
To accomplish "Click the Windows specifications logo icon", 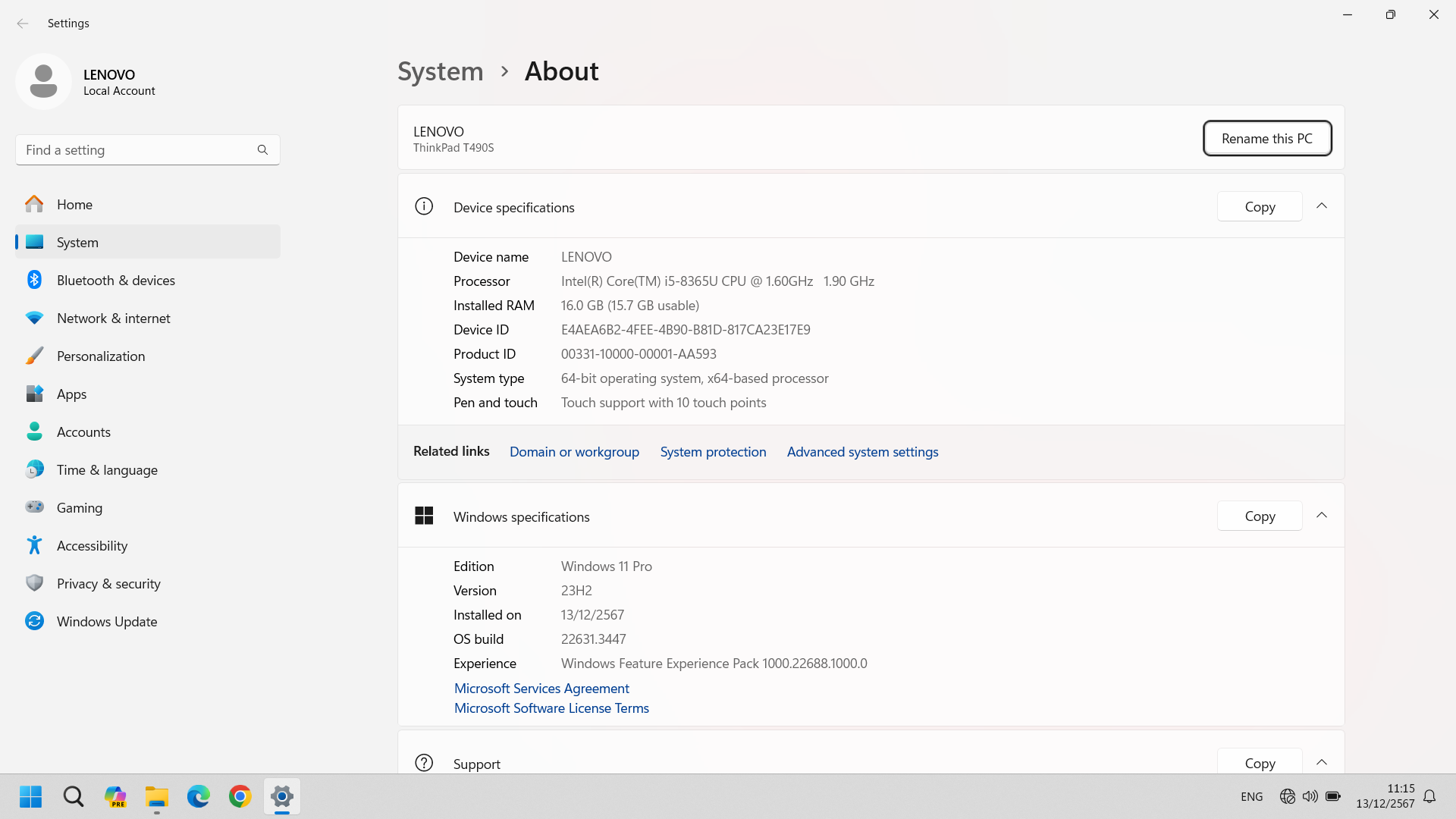I will pos(424,516).
